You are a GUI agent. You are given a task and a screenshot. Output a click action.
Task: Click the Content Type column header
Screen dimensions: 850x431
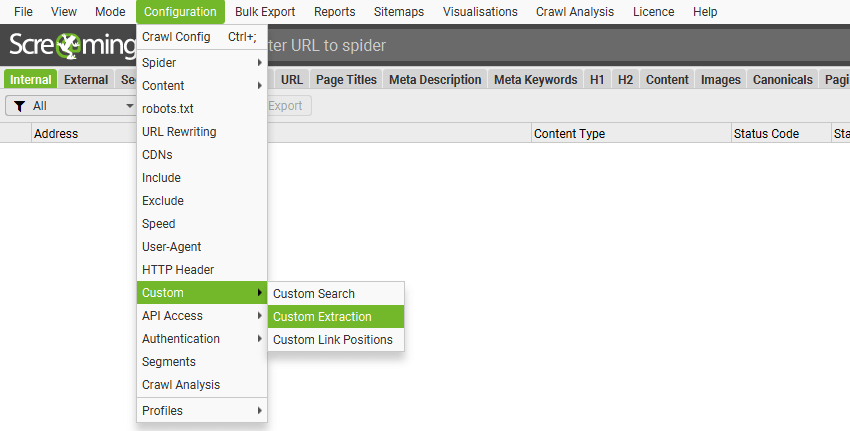pyautogui.click(x=570, y=134)
